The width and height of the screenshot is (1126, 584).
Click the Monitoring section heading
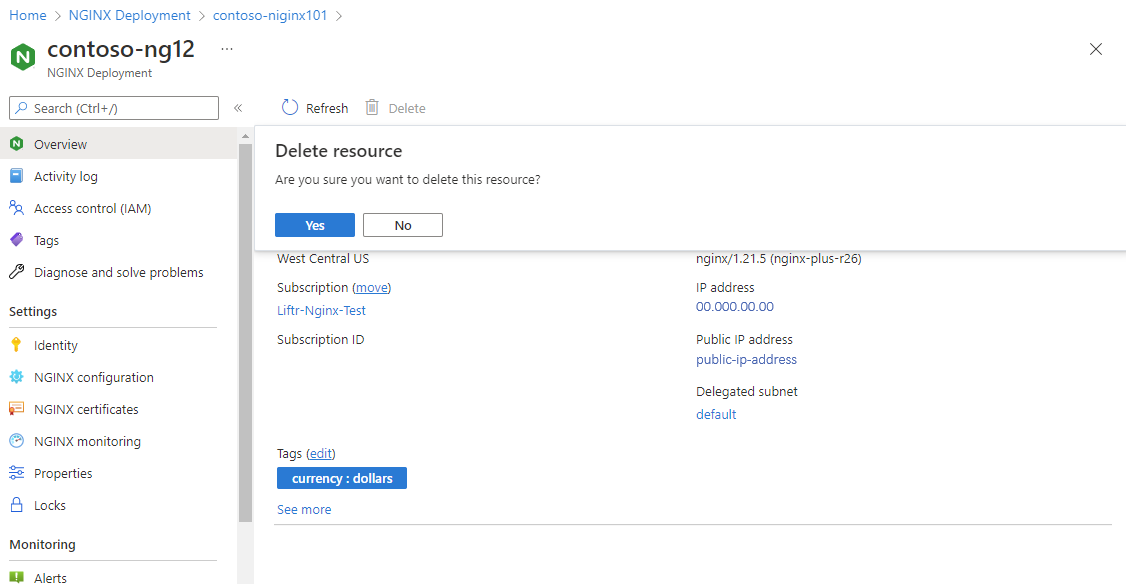point(42,544)
